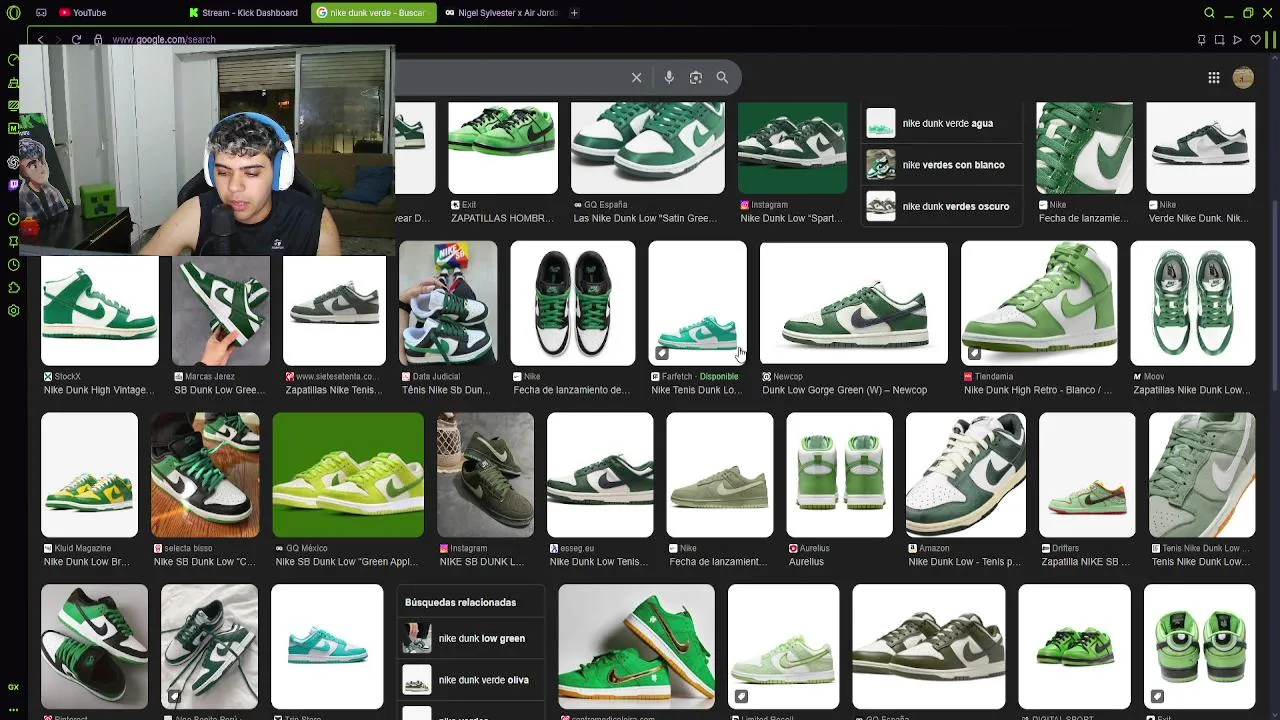Open extensions cube icon in sidebar
The image size is (1280, 720).
13,288
